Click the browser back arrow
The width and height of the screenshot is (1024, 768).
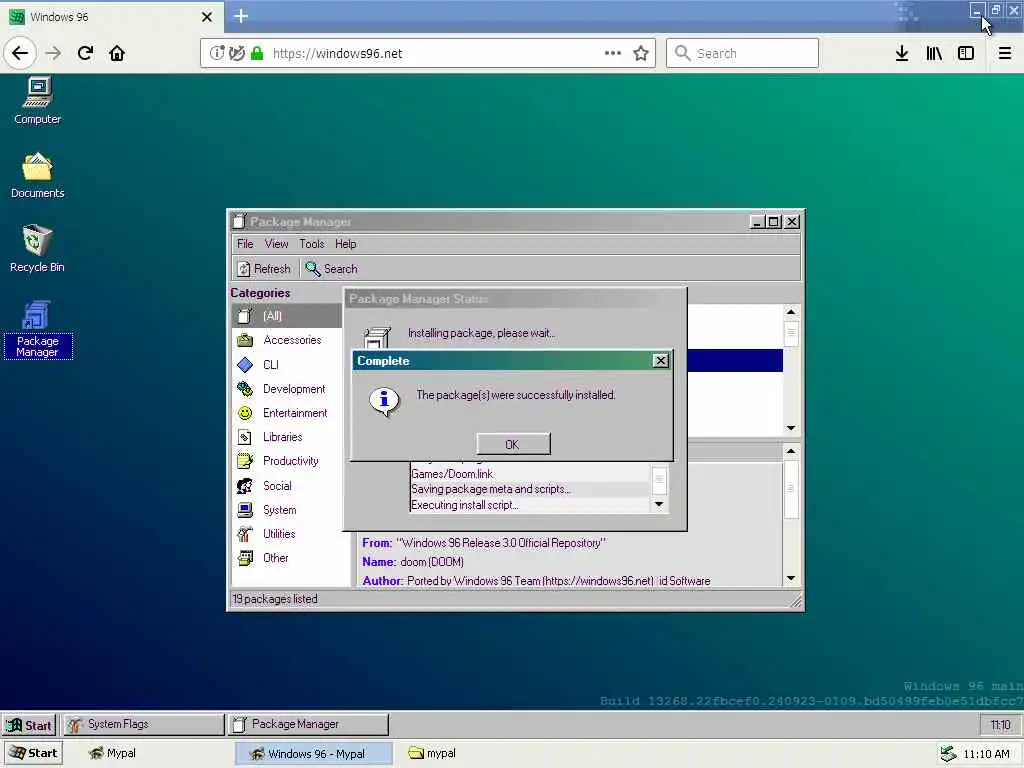[x=20, y=53]
